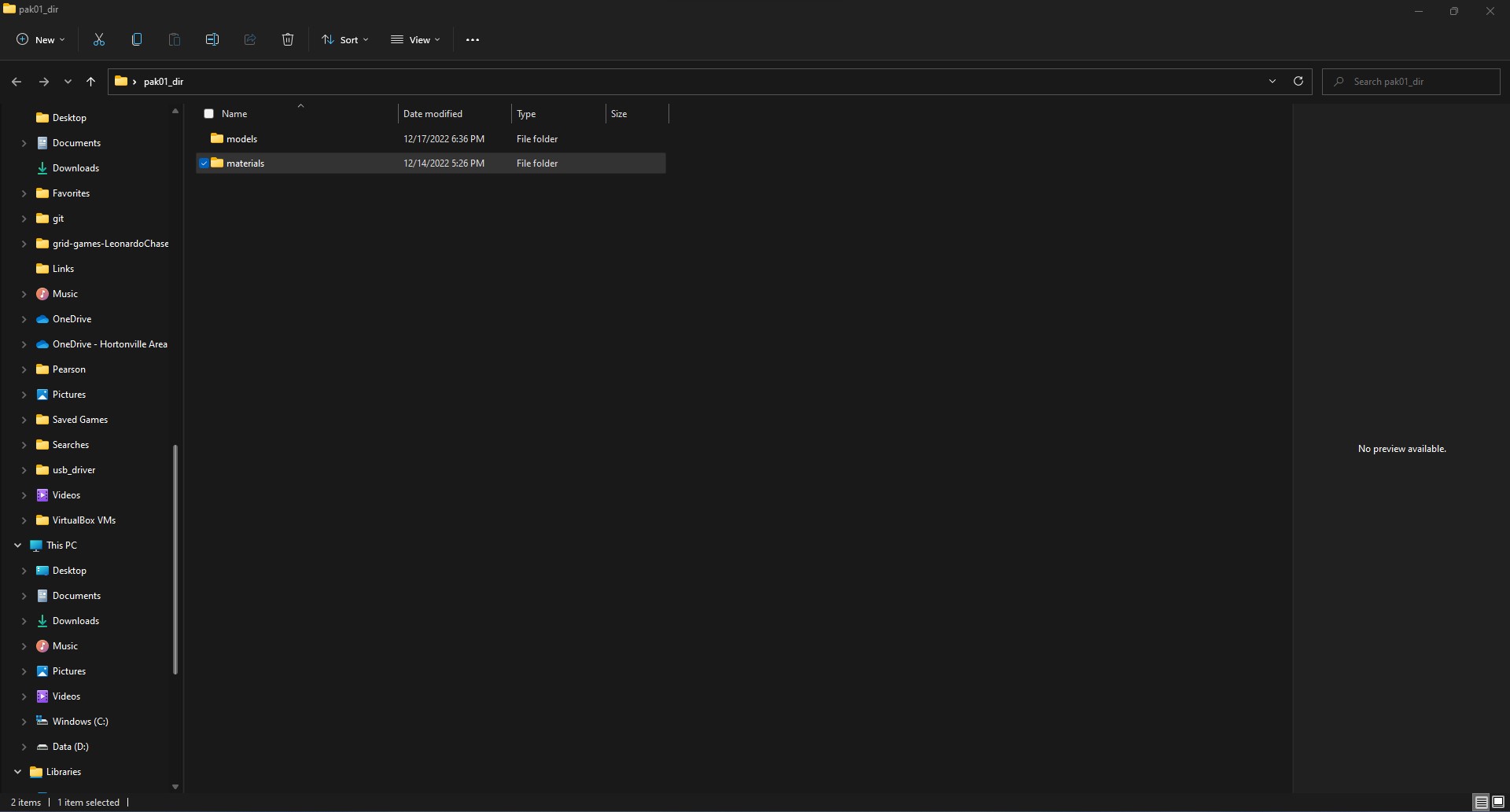Select Links folder in navigation pane
1510x812 pixels.
click(x=63, y=269)
